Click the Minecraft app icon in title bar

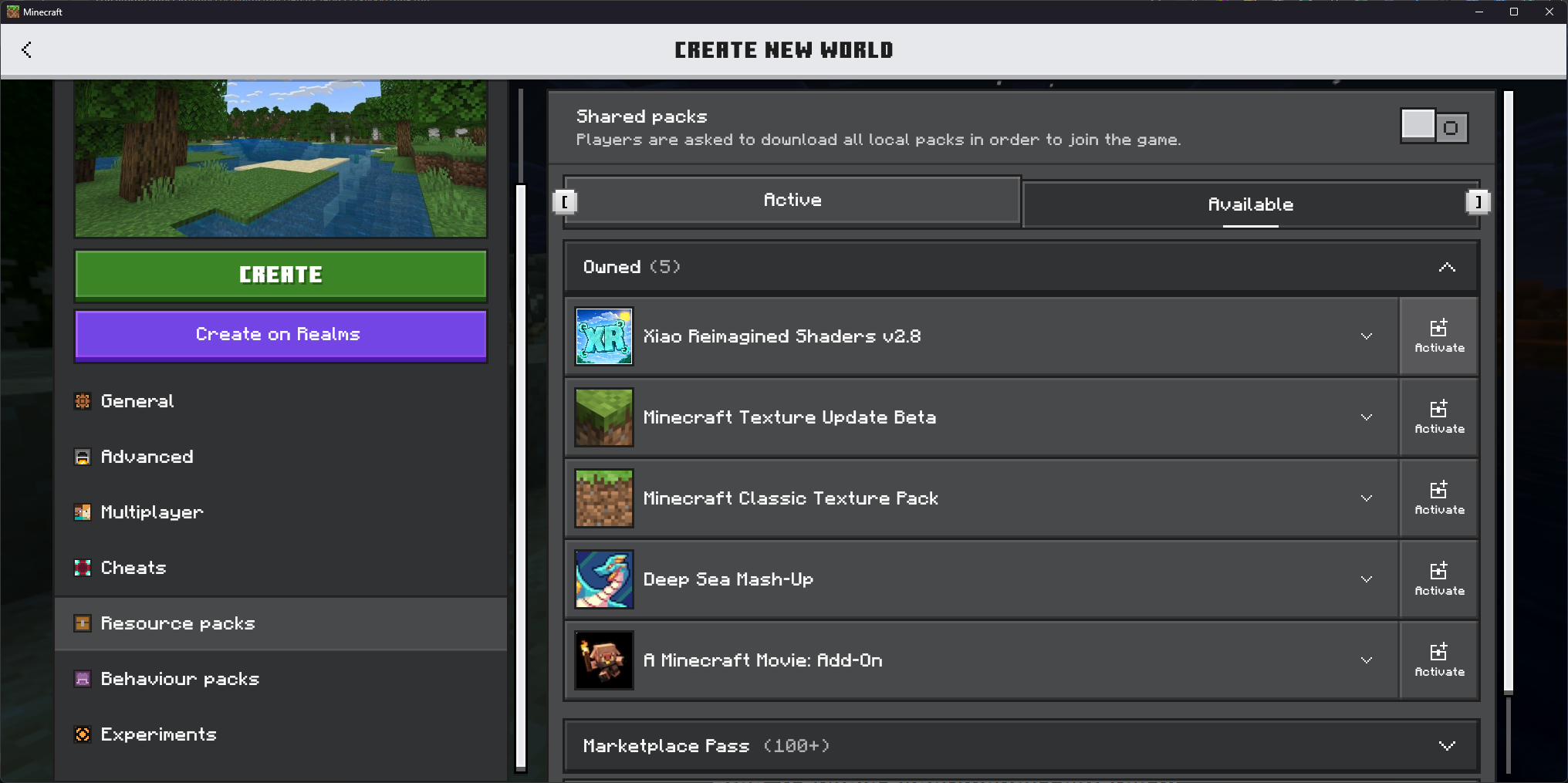[x=12, y=12]
